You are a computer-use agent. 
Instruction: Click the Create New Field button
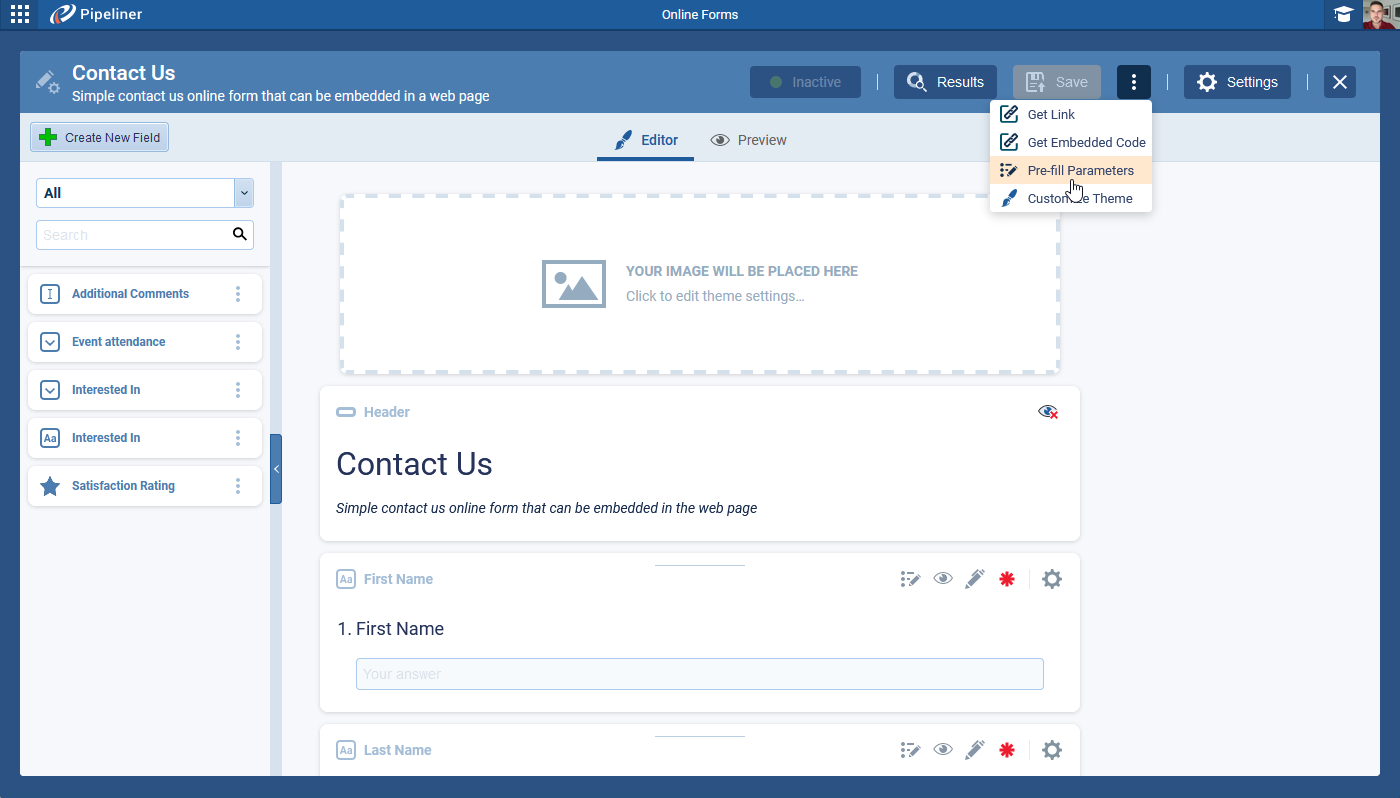pyautogui.click(x=100, y=138)
